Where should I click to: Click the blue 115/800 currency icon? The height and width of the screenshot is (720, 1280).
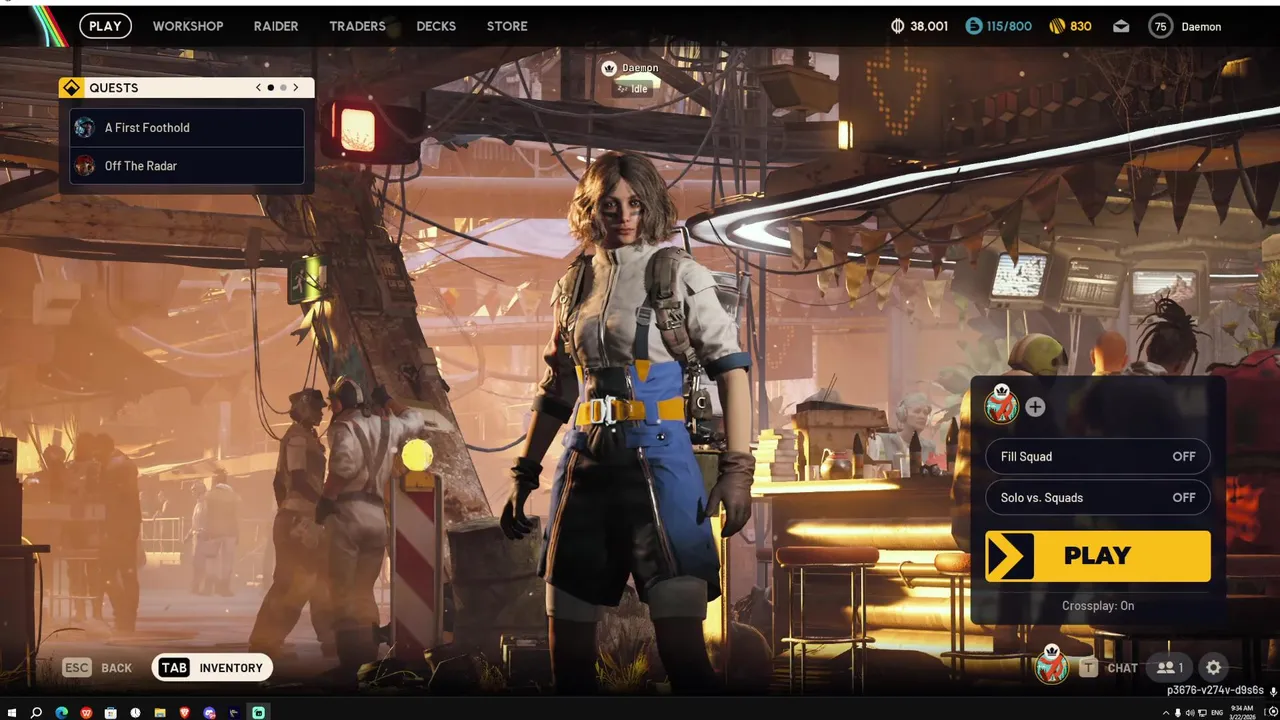(973, 26)
